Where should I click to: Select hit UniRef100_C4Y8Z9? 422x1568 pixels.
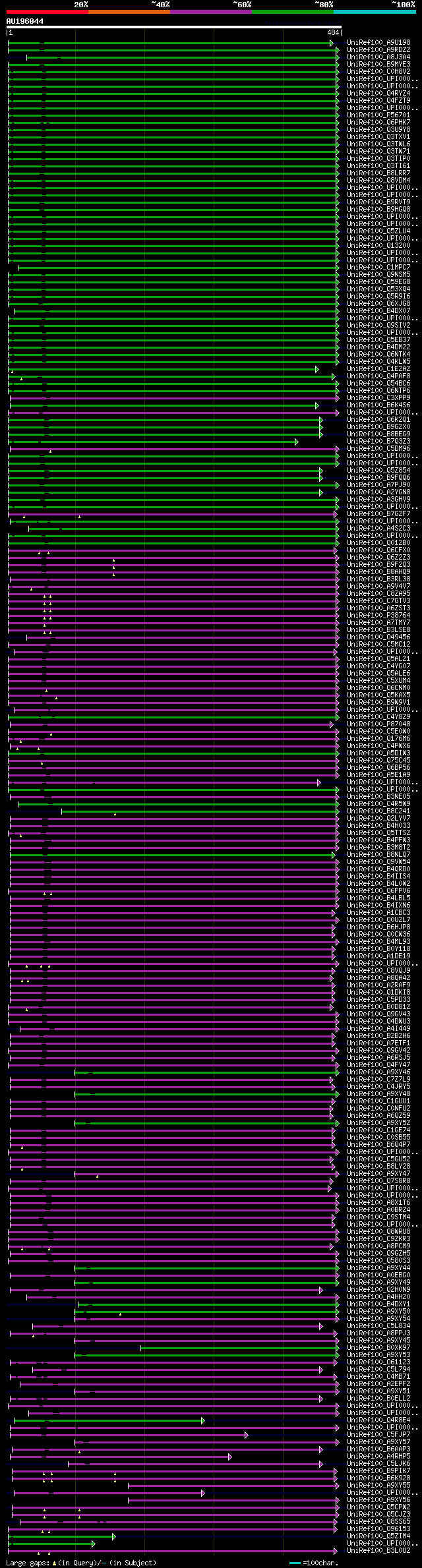pyautogui.click(x=378, y=716)
